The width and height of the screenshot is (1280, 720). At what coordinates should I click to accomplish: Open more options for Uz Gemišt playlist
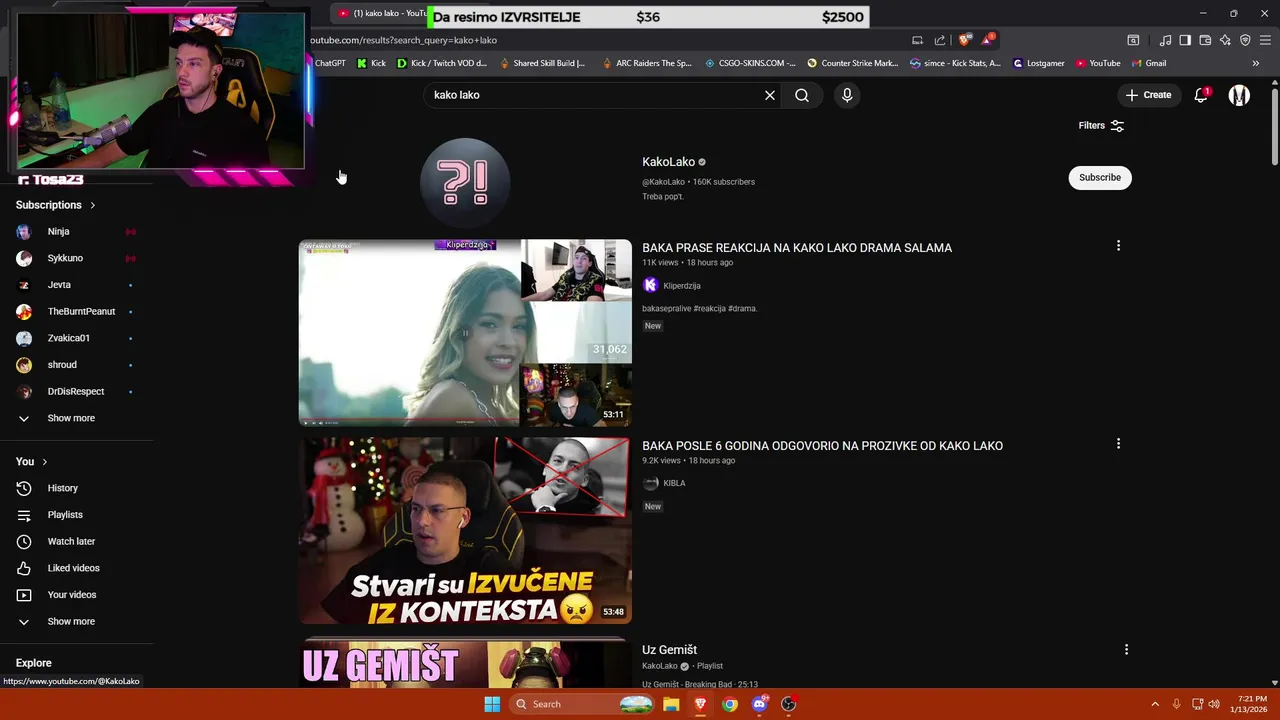(x=1126, y=650)
